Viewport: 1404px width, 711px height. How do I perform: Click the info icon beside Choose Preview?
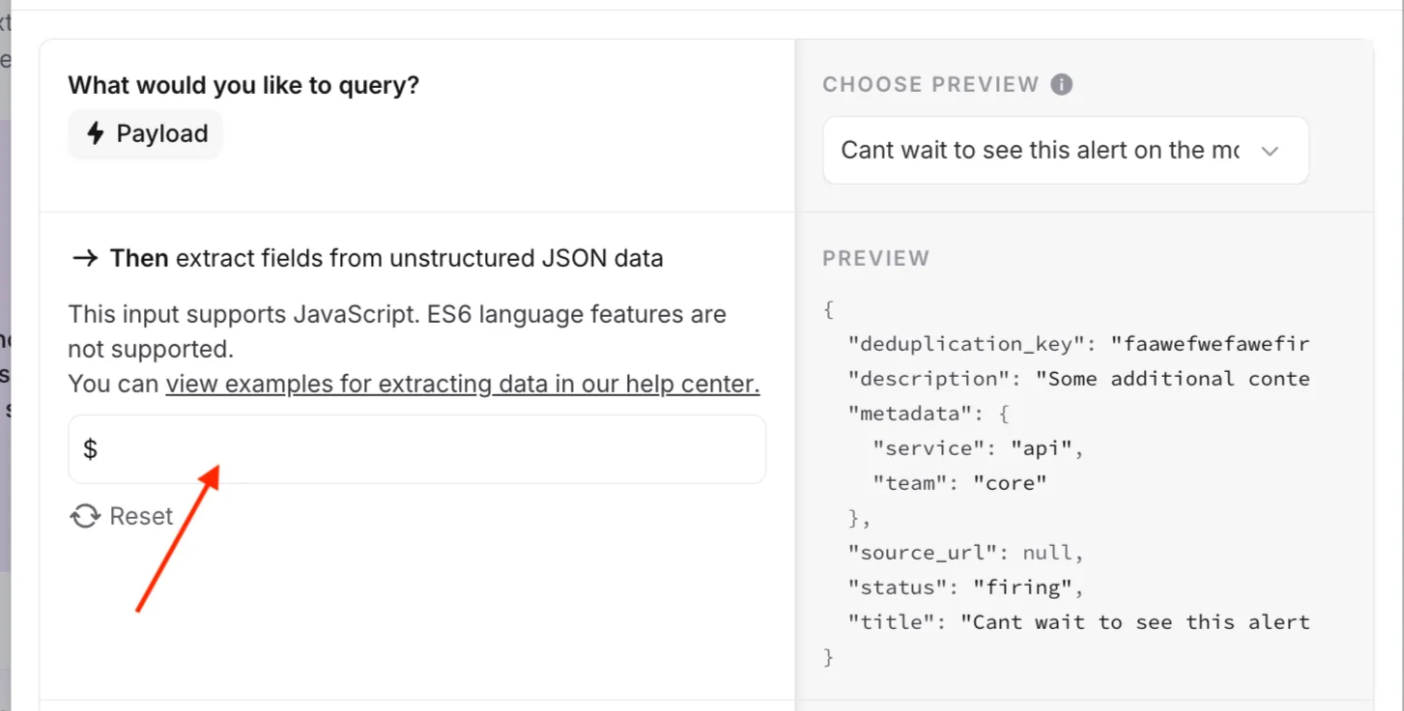coord(1062,85)
